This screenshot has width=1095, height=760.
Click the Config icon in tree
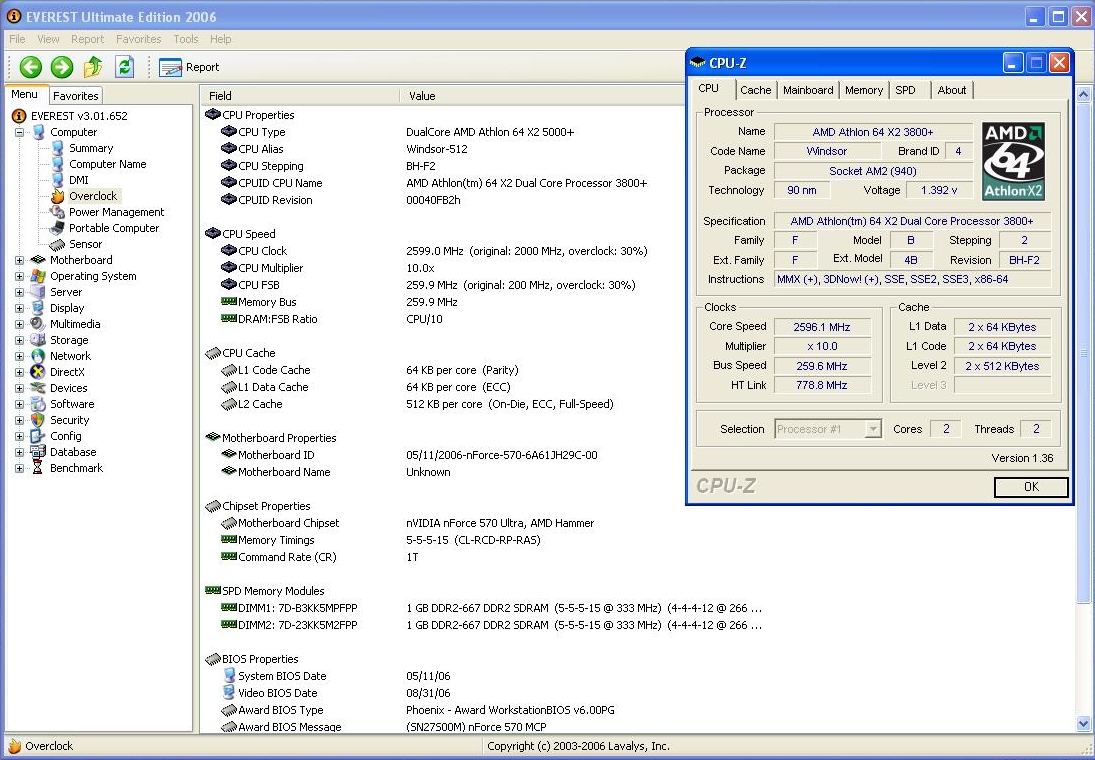tap(38, 437)
